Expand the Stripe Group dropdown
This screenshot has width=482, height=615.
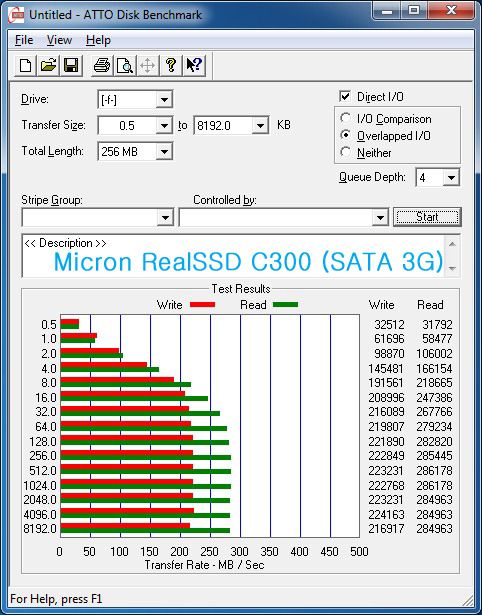[x=165, y=217]
